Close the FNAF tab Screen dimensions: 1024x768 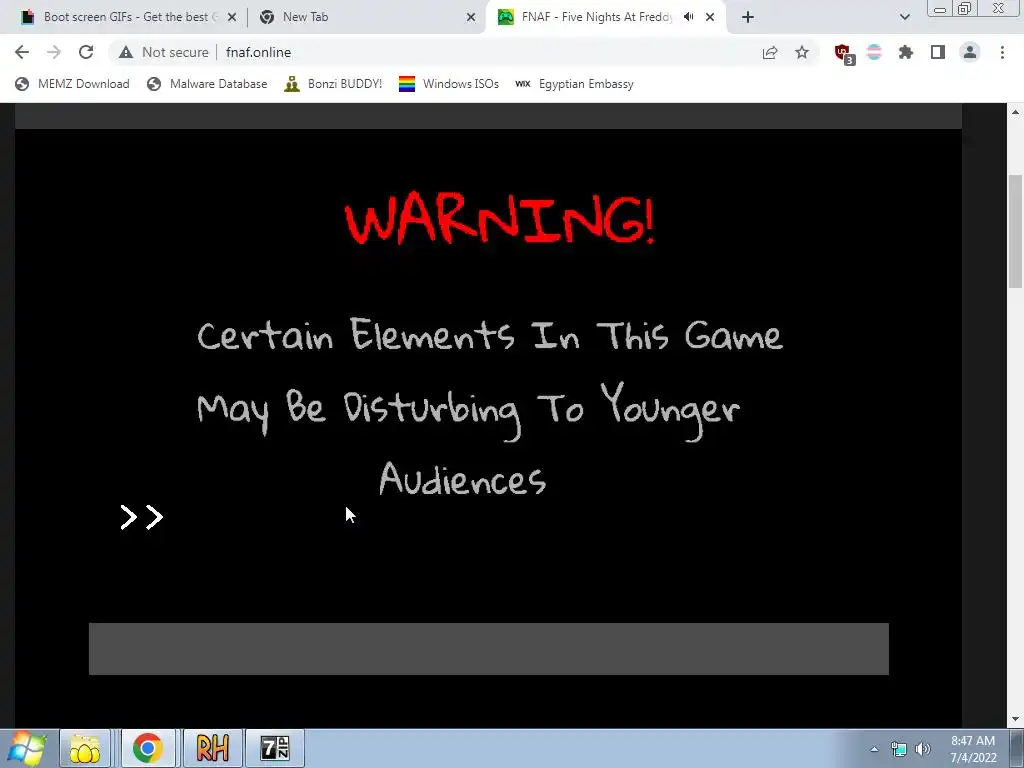click(x=710, y=17)
